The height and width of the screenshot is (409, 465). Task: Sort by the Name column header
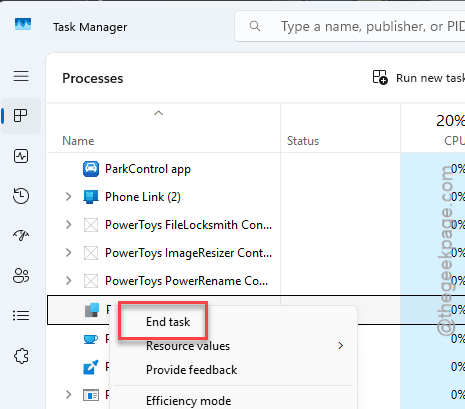point(78,141)
